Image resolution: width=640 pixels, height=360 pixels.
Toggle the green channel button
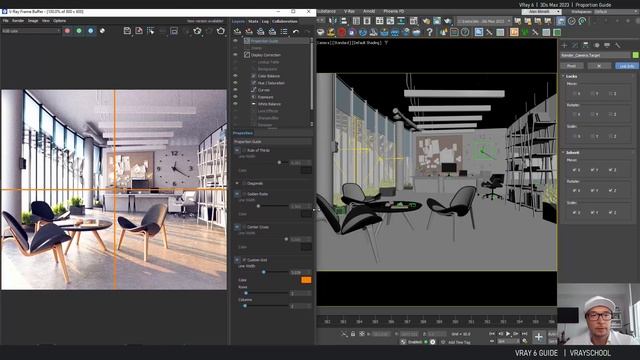79,31
